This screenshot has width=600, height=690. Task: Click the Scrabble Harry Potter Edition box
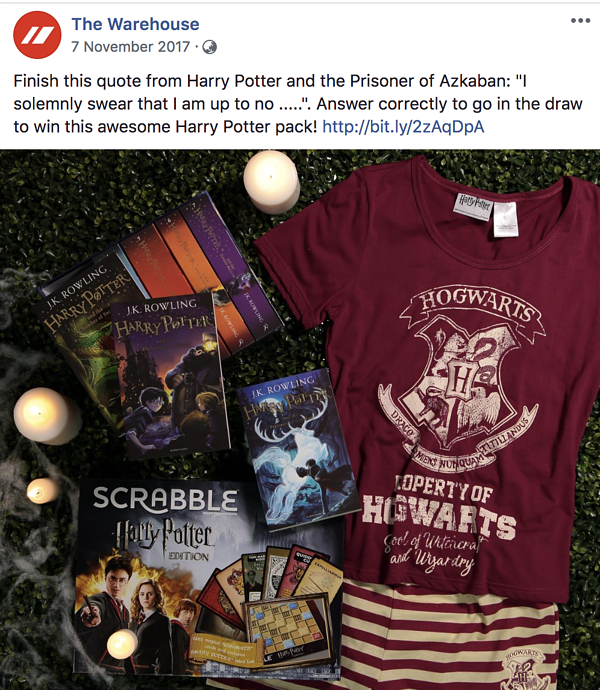[x=209, y=577]
